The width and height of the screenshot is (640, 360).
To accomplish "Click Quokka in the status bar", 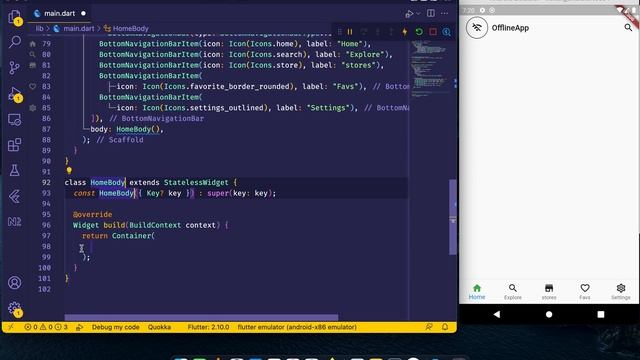I will pos(159,327).
